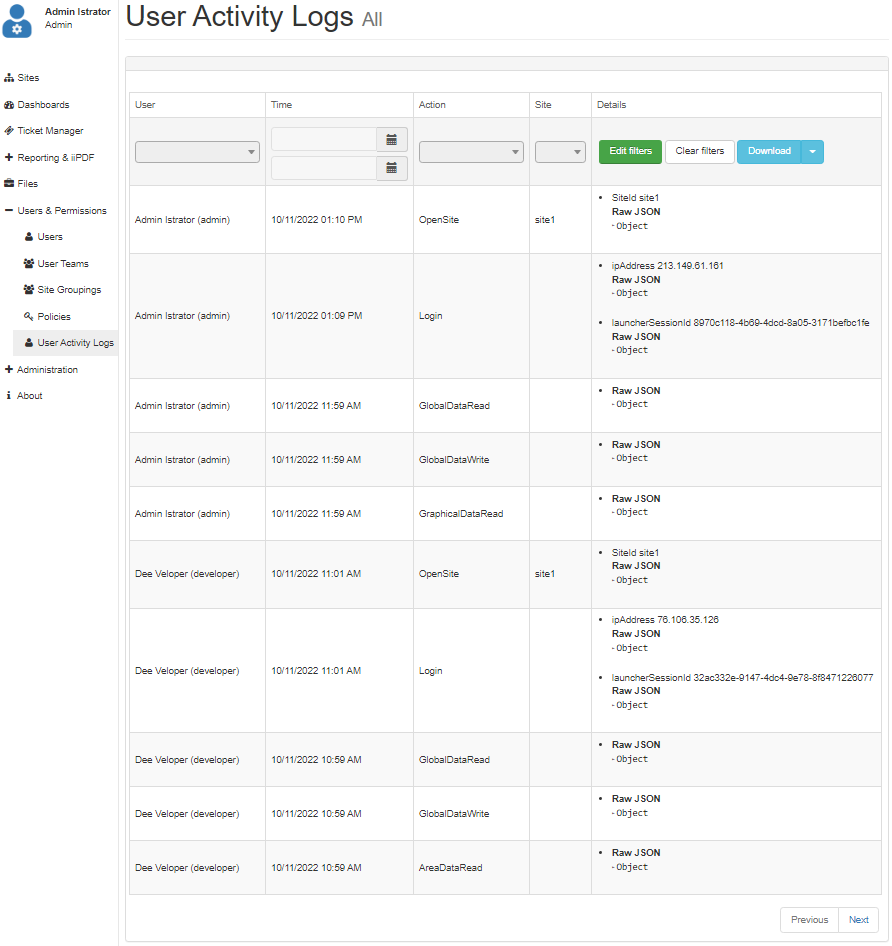The image size is (892, 946).
Task: Open the start date calendar picker
Action: point(392,139)
